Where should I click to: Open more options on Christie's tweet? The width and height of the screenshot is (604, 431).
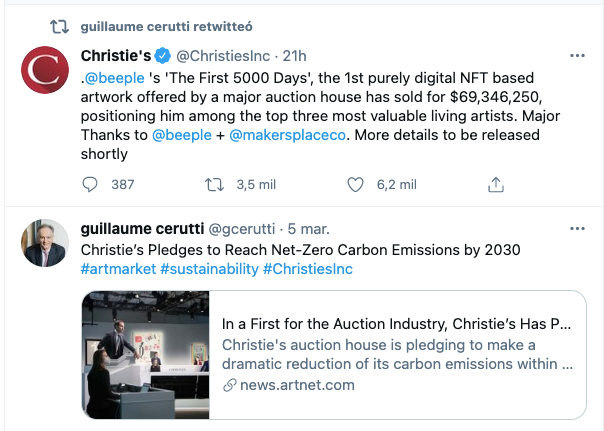point(577,55)
